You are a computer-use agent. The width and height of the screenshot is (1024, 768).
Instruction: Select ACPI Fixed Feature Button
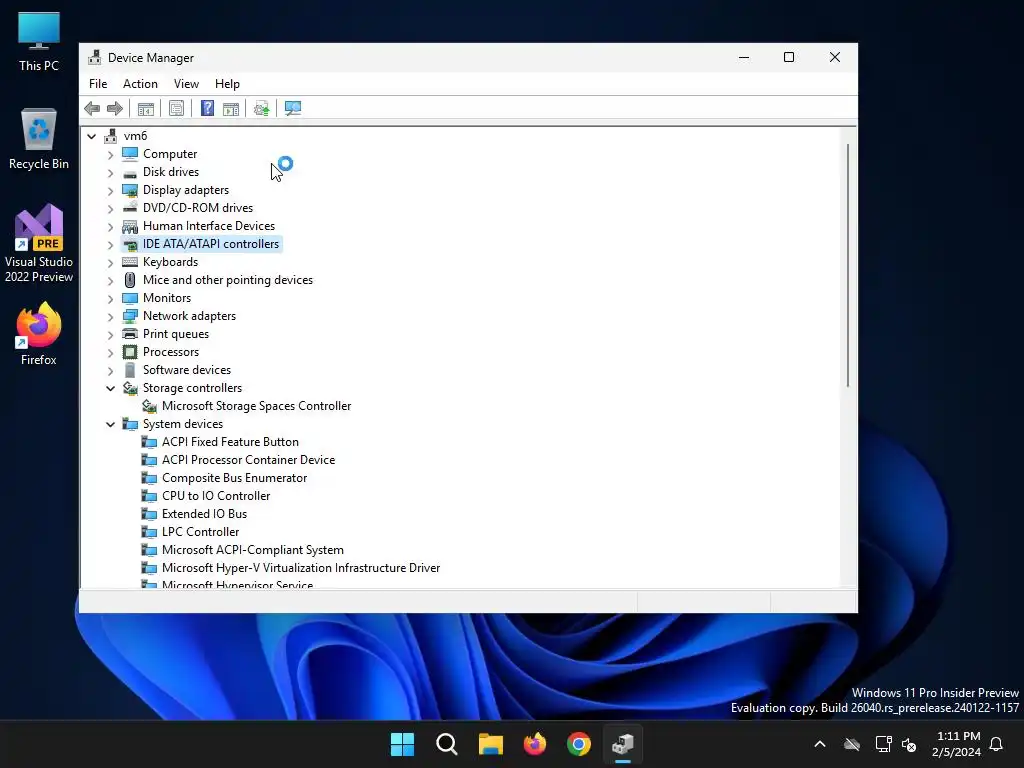[x=230, y=442]
